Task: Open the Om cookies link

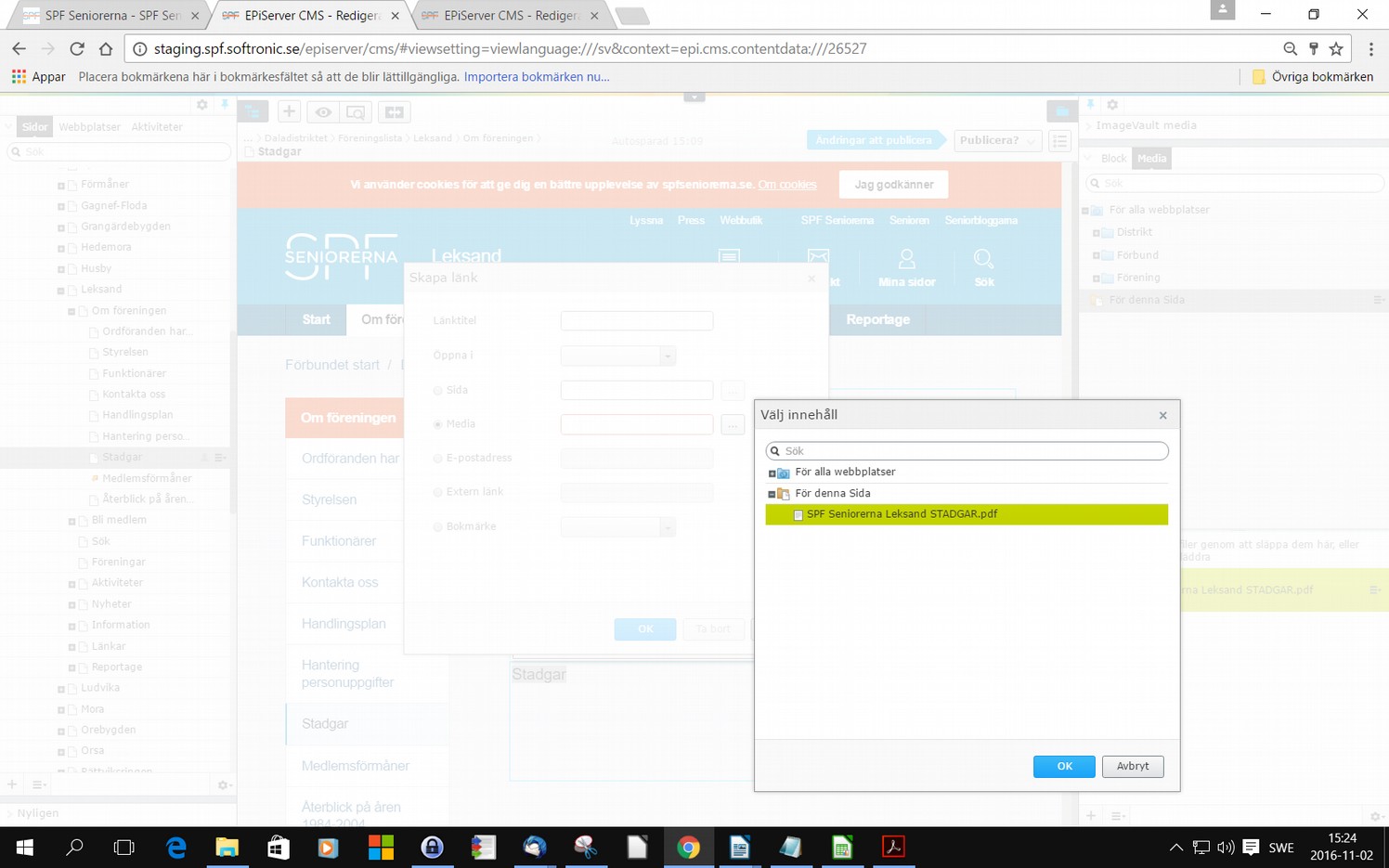Action: tap(787, 185)
